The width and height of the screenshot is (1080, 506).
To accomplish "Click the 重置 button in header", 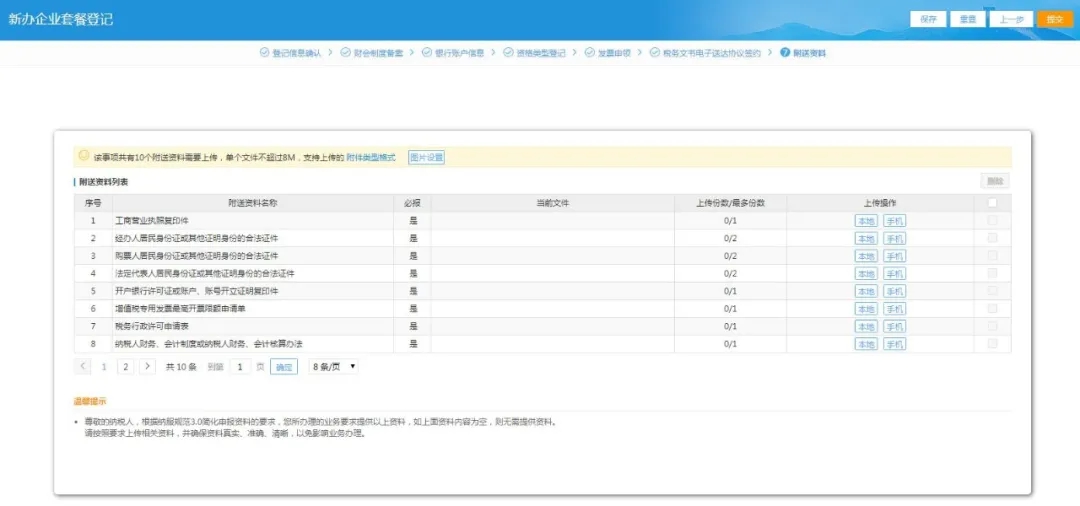I will (968, 19).
